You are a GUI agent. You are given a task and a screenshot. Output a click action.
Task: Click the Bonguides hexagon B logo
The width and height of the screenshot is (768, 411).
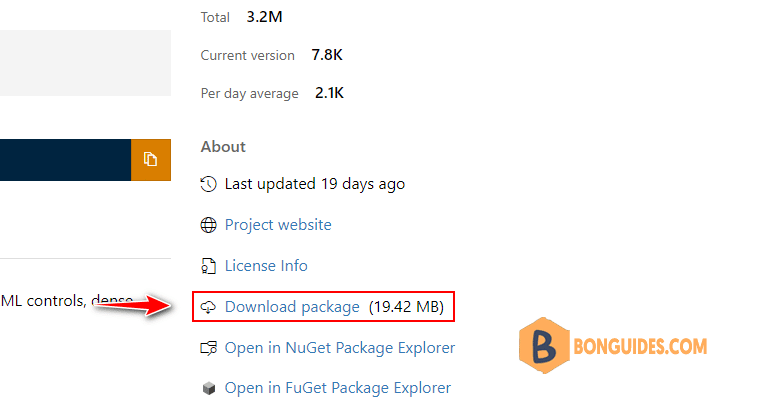pos(544,345)
